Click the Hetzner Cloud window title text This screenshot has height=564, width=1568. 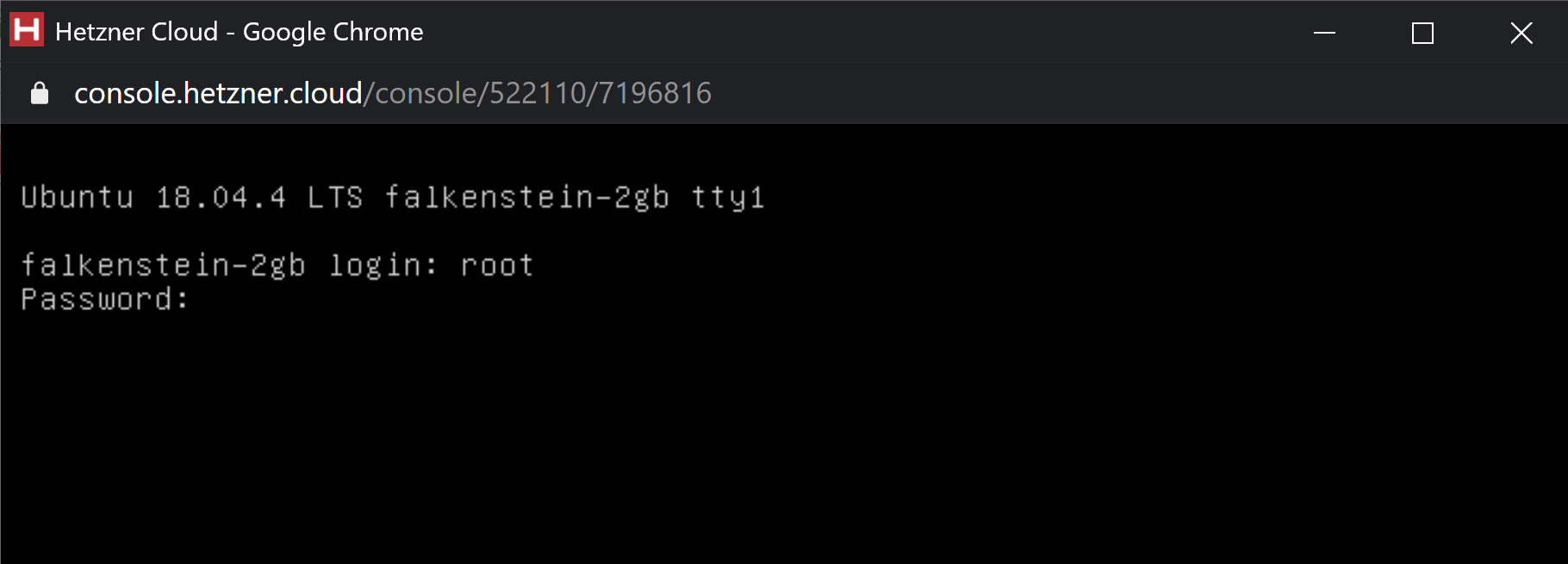[x=136, y=32]
